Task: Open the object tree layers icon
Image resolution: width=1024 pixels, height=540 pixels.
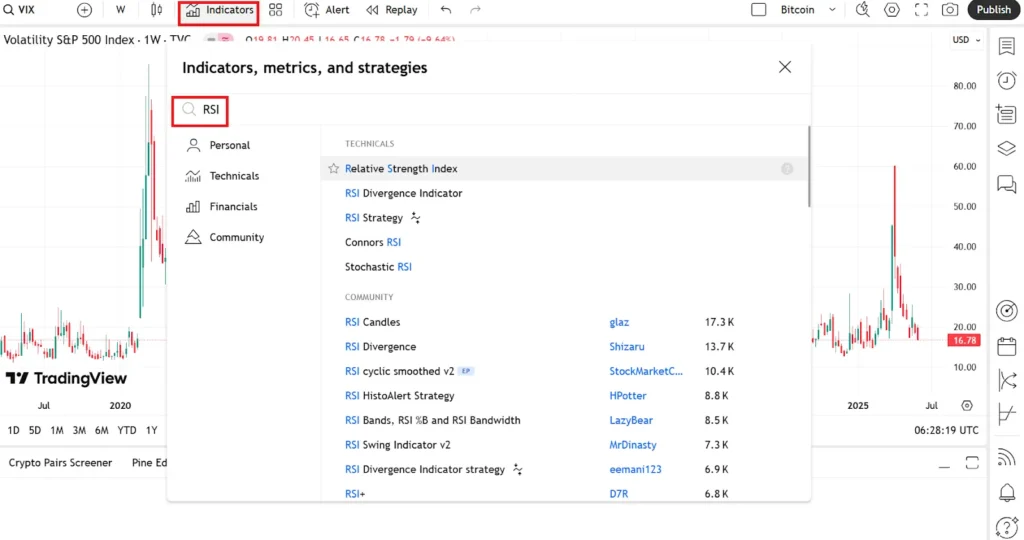Action: [x=1006, y=149]
